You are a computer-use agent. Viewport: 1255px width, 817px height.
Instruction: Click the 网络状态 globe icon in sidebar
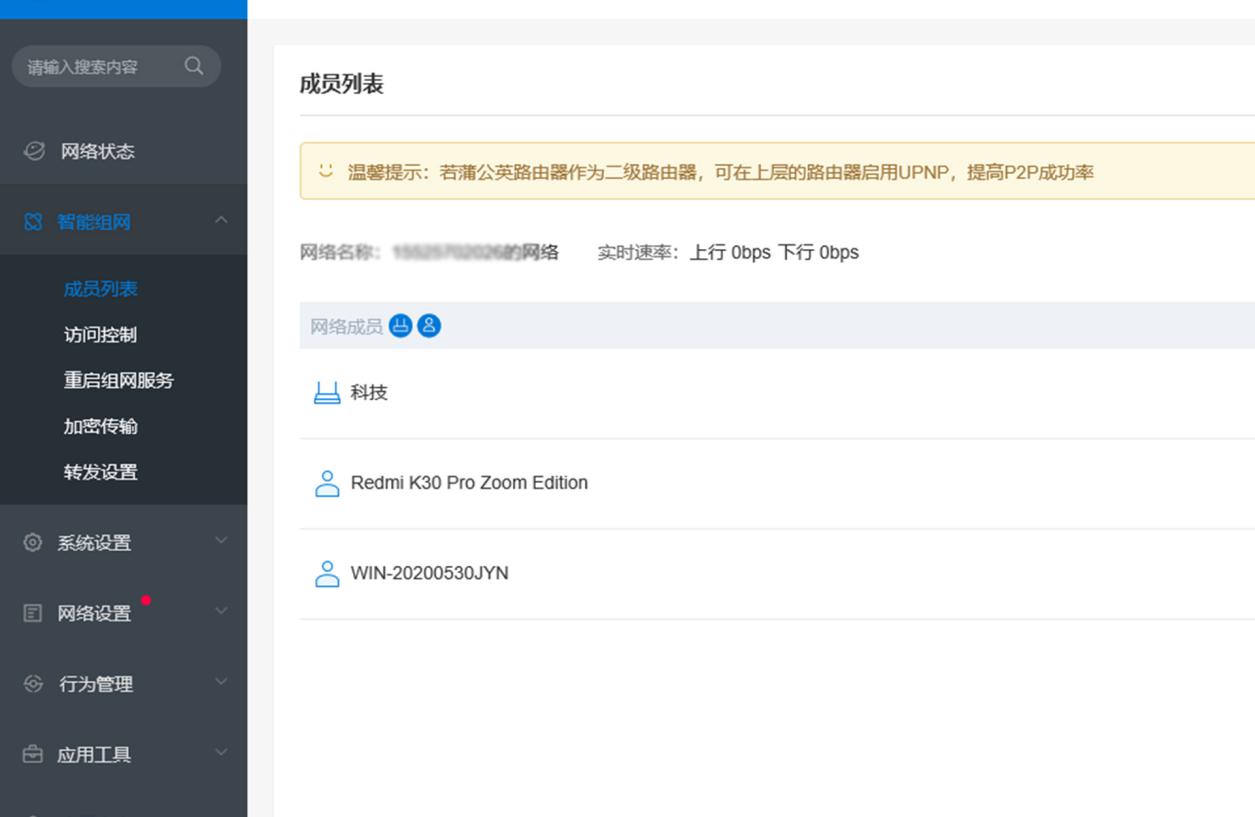[x=34, y=151]
